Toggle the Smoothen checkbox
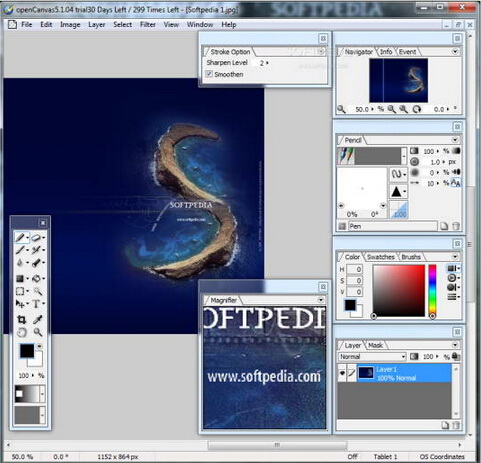Screen dimensions: 481x463 209,74
